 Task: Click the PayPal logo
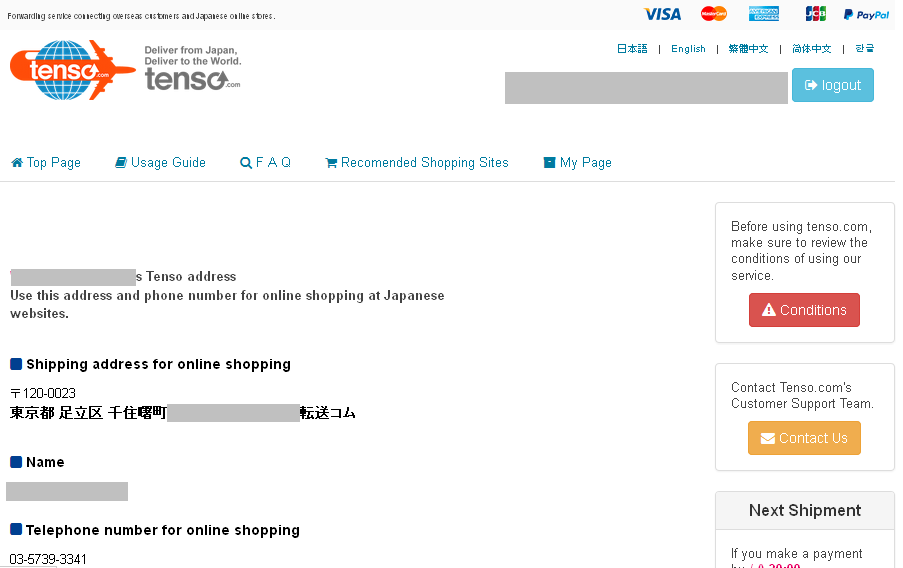pyautogui.click(x=866, y=15)
